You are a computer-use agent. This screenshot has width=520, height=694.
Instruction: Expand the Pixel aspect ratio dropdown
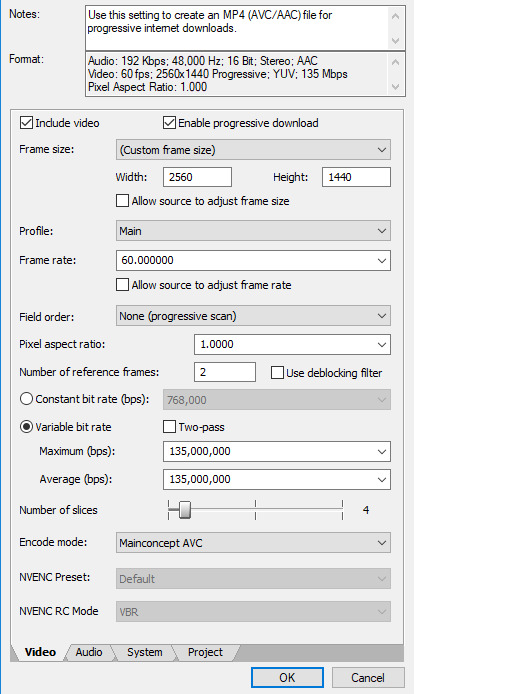[381, 344]
